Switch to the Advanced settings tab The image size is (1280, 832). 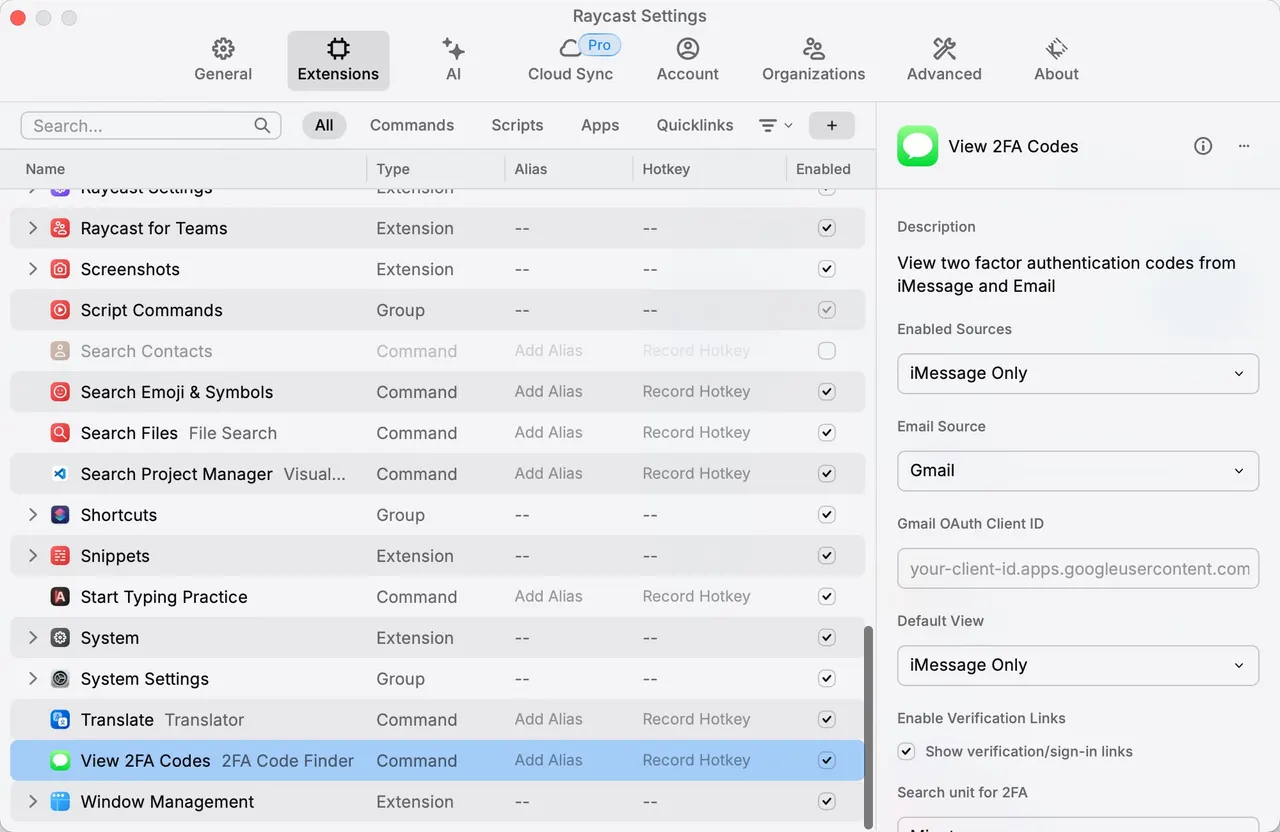[x=943, y=60]
